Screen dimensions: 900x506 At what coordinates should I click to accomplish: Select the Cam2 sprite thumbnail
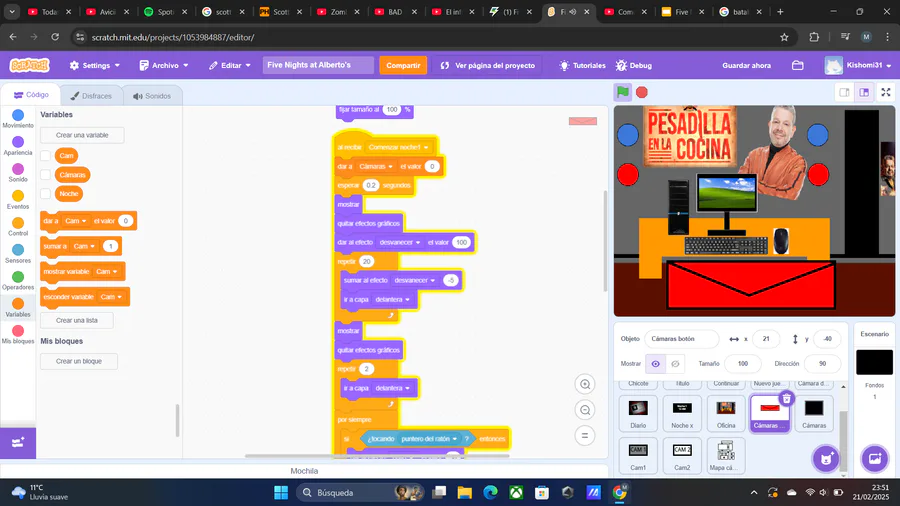(x=682, y=456)
